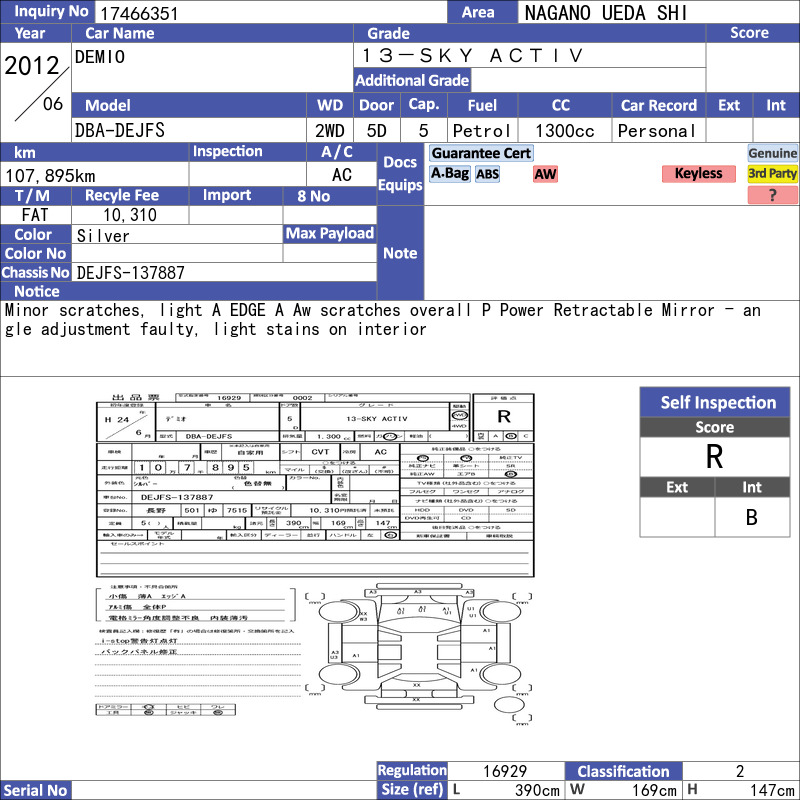800x800 pixels.
Task: Open the Guarantee Cert label
Action: (x=481, y=154)
